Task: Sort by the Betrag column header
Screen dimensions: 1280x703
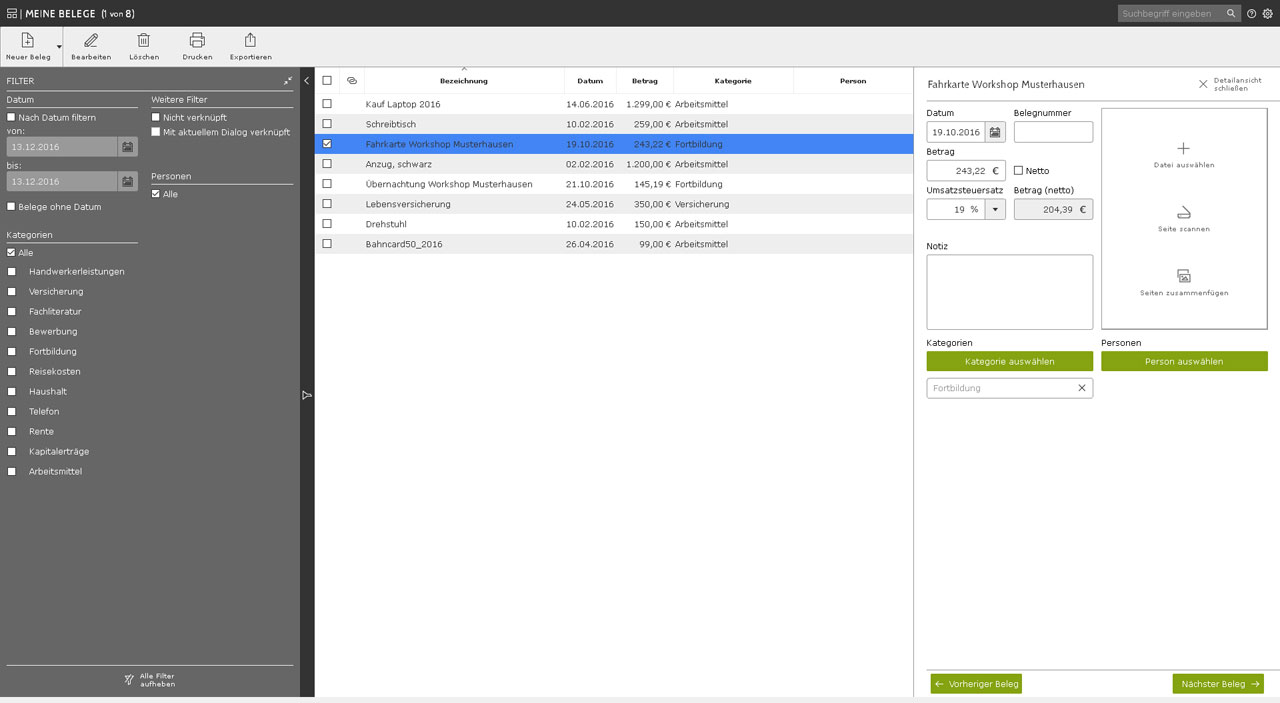Action: [x=644, y=81]
